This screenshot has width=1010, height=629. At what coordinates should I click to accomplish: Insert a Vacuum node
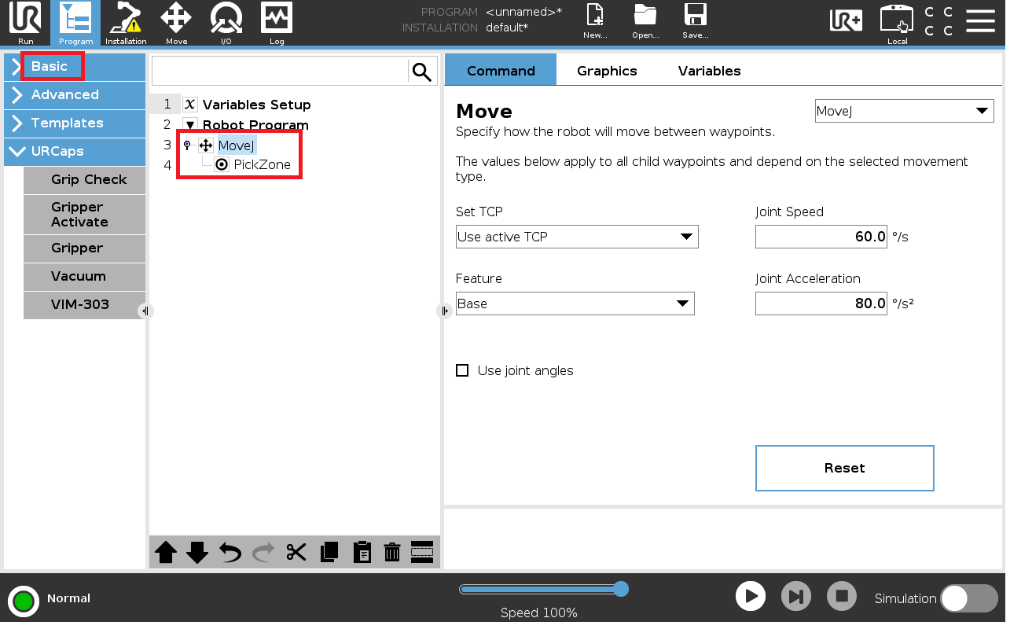84,277
